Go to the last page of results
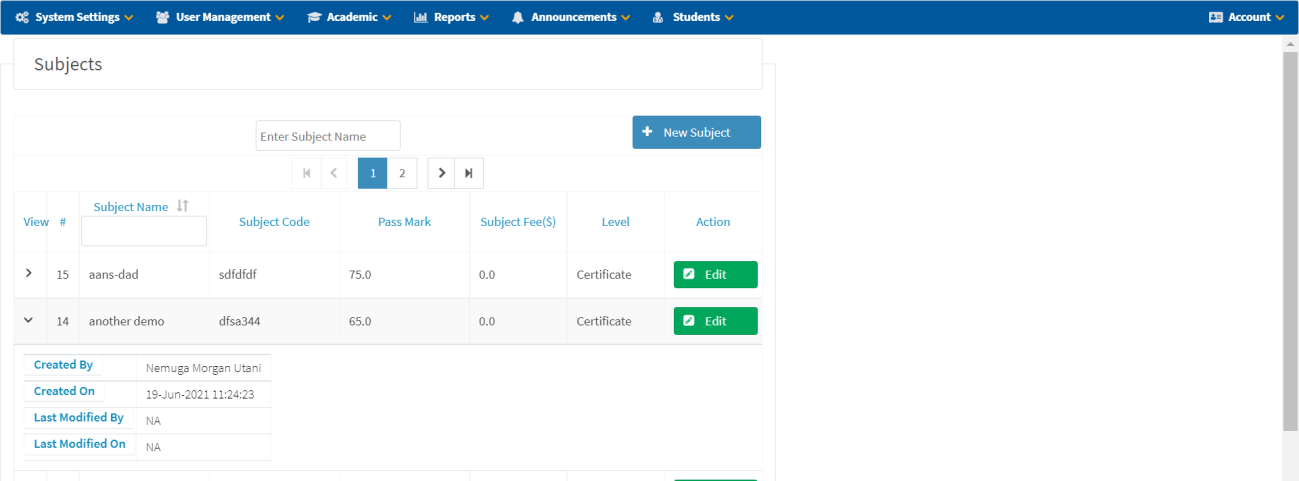Image resolution: width=1299 pixels, height=481 pixels. coord(469,173)
